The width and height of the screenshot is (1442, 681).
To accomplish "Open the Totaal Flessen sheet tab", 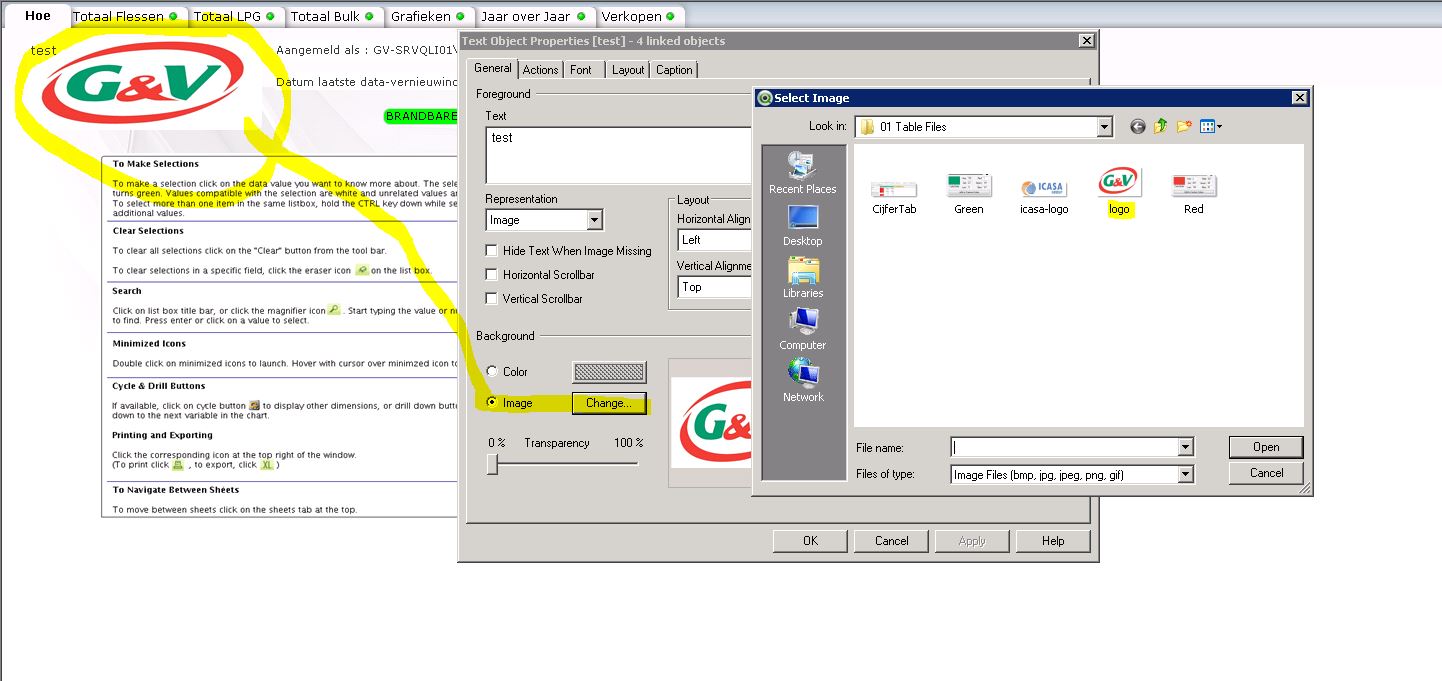I will tap(125, 17).
